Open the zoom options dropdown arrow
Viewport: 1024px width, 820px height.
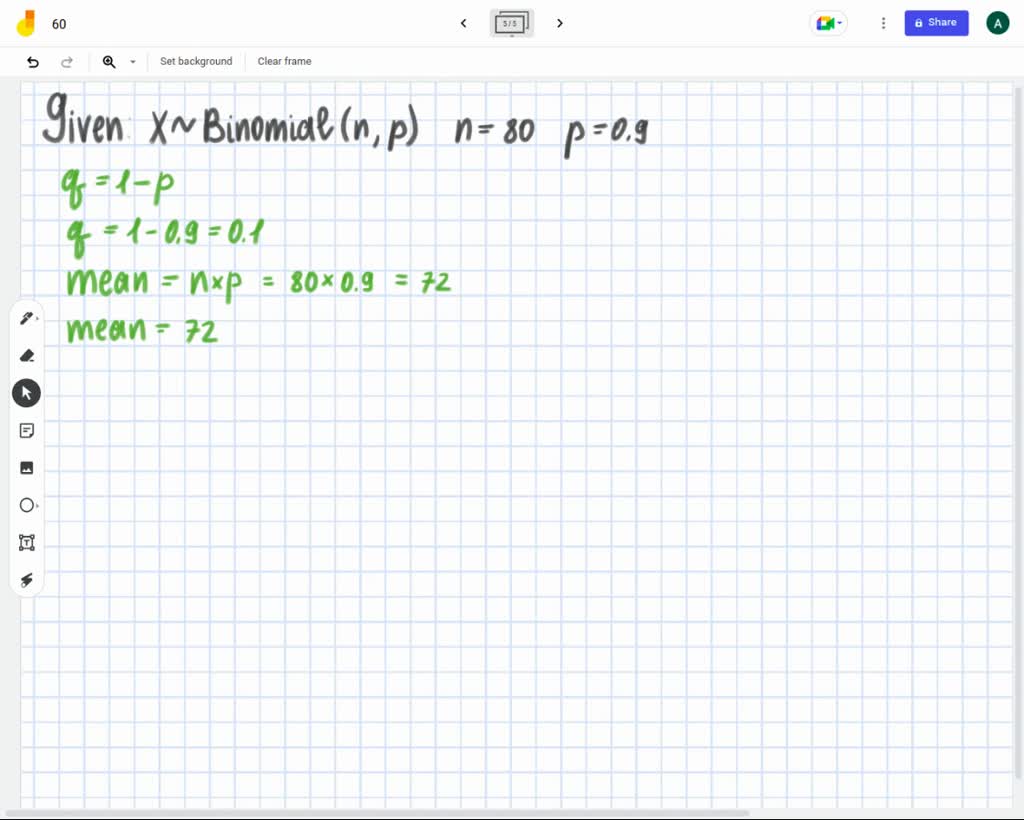(x=132, y=61)
